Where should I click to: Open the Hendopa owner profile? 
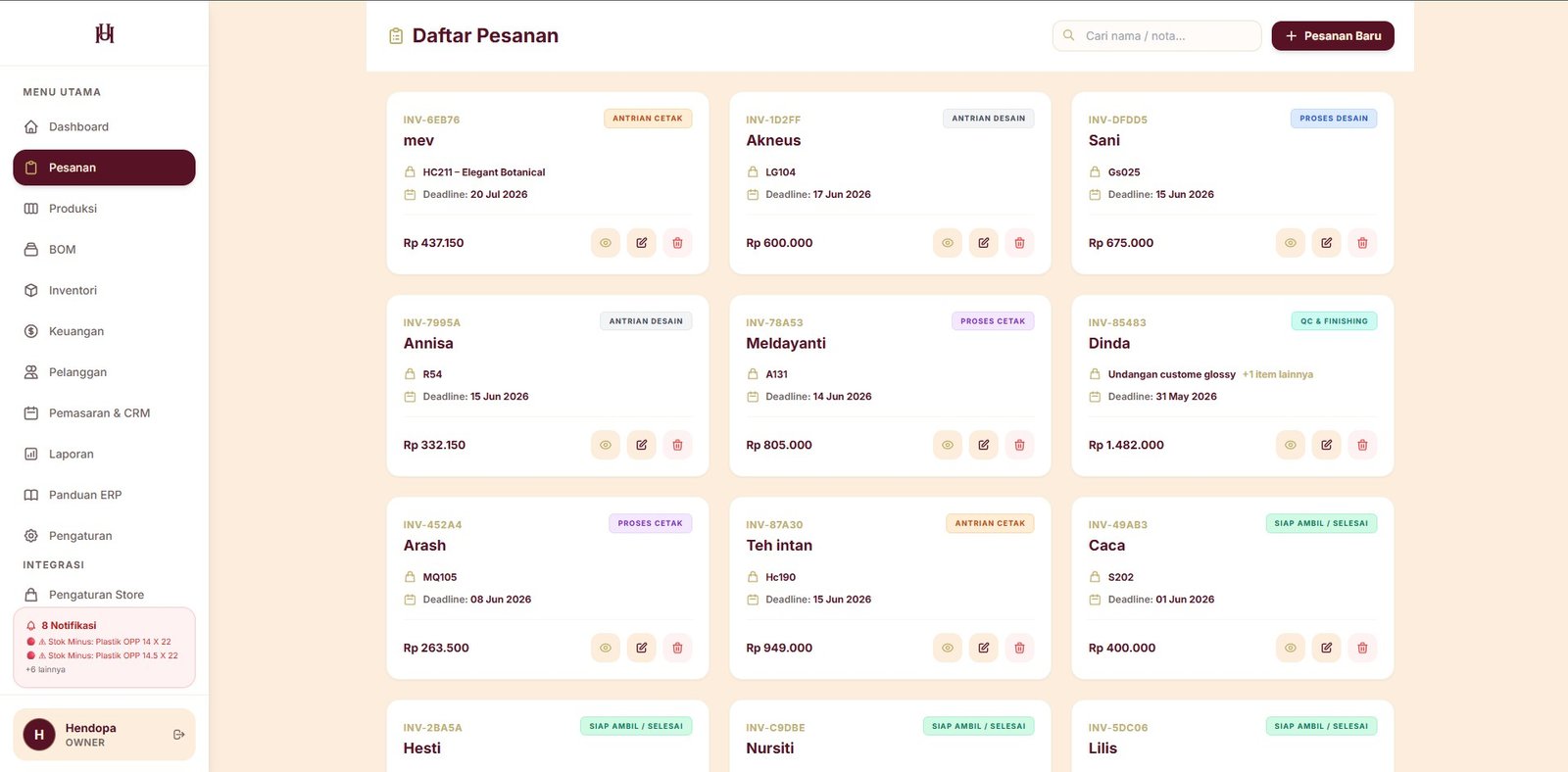click(x=104, y=735)
